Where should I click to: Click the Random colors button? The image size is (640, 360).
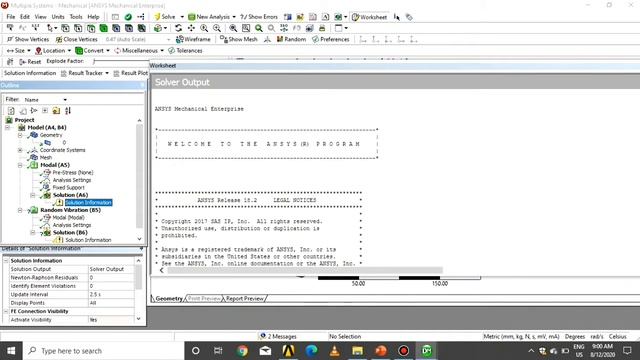291,39
